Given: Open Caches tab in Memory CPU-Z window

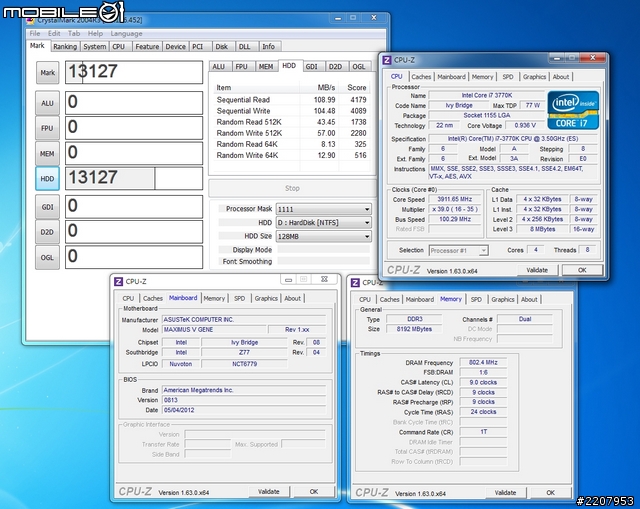Looking at the screenshot, I should tap(389, 299).
